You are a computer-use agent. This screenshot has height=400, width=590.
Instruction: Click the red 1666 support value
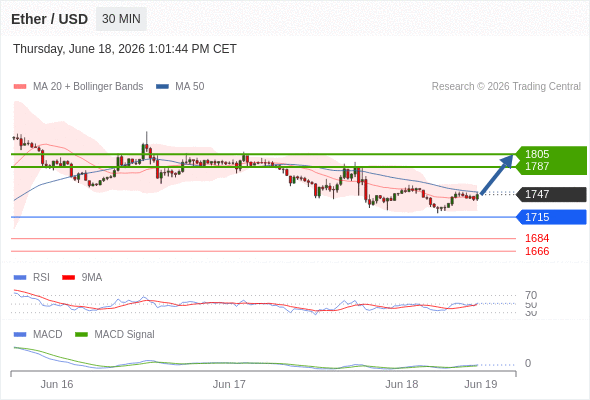(x=537, y=251)
